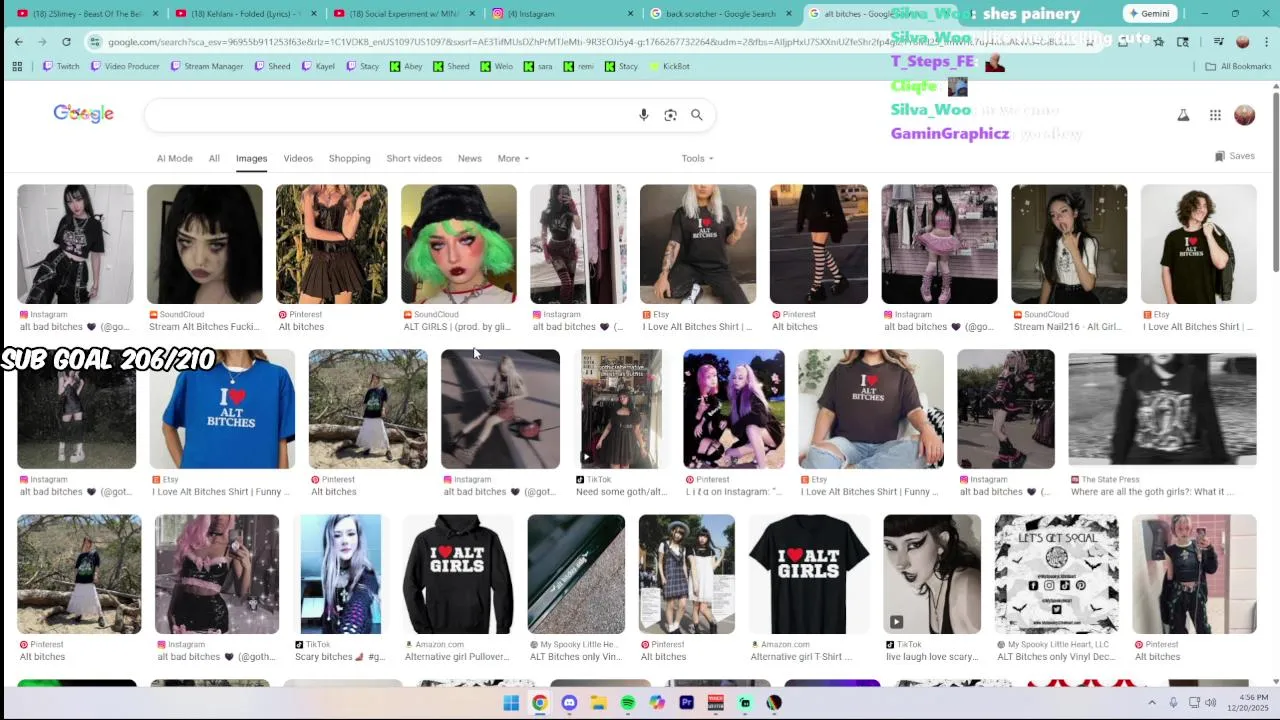Open the Kayel bookmark
This screenshot has height=720, width=1280.
pos(318,66)
